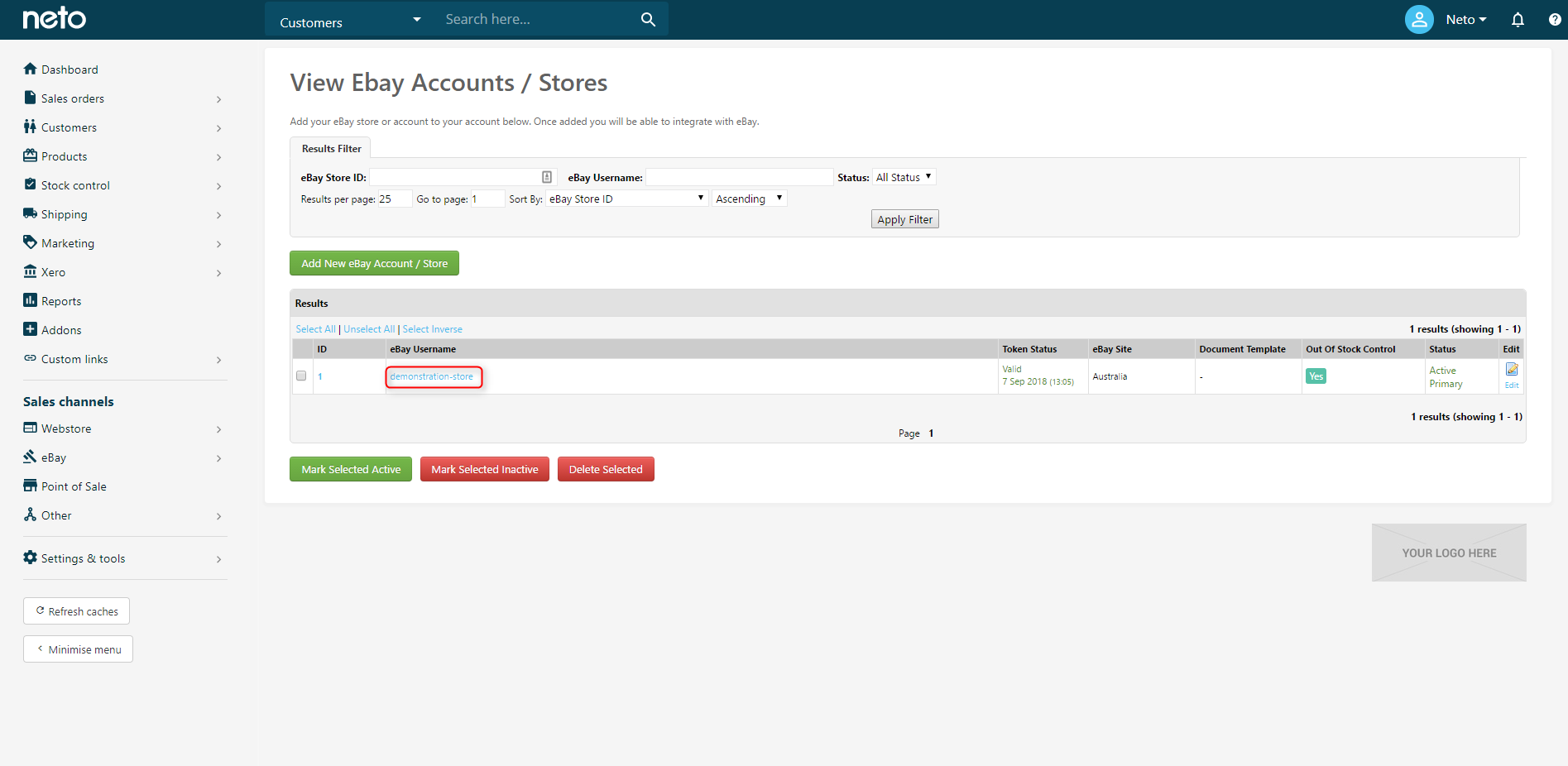Click the Webstore icon
Viewport: 1568px width, 766px height.
point(31,428)
